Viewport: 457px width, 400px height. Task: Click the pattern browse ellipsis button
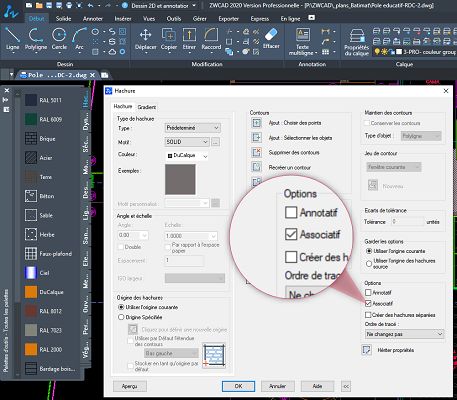pyautogui.click(x=215, y=142)
